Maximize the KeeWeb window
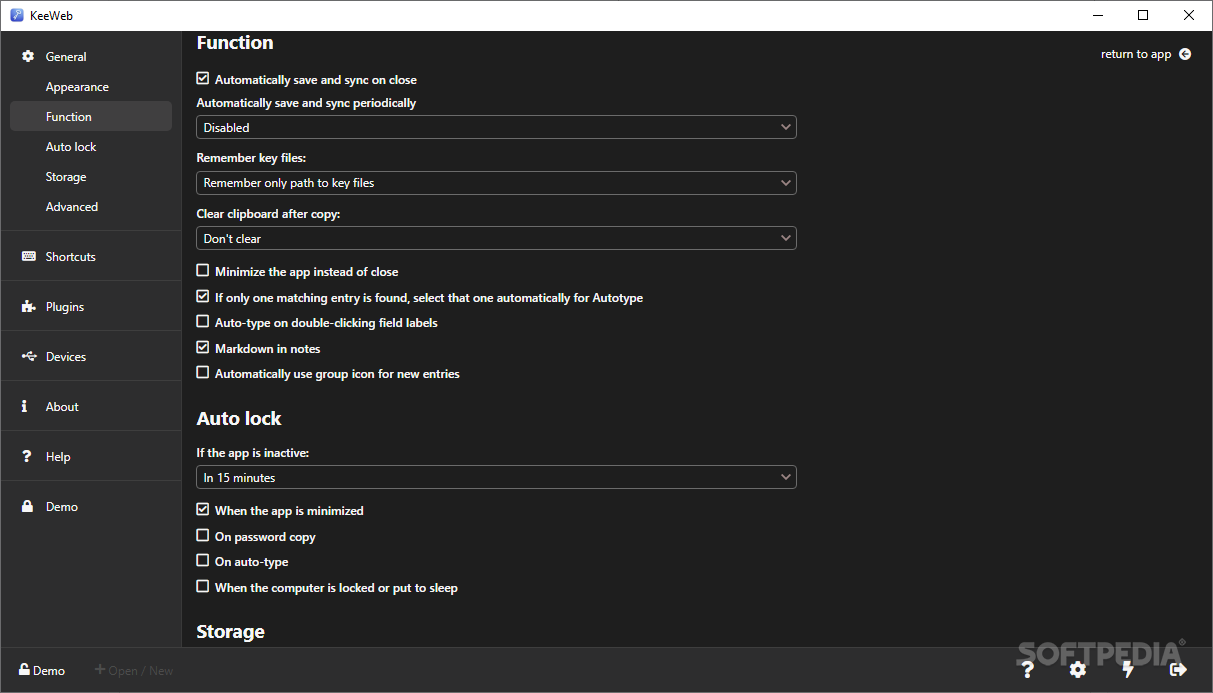Viewport: 1213px width, 693px height. tap(1143, 15)
